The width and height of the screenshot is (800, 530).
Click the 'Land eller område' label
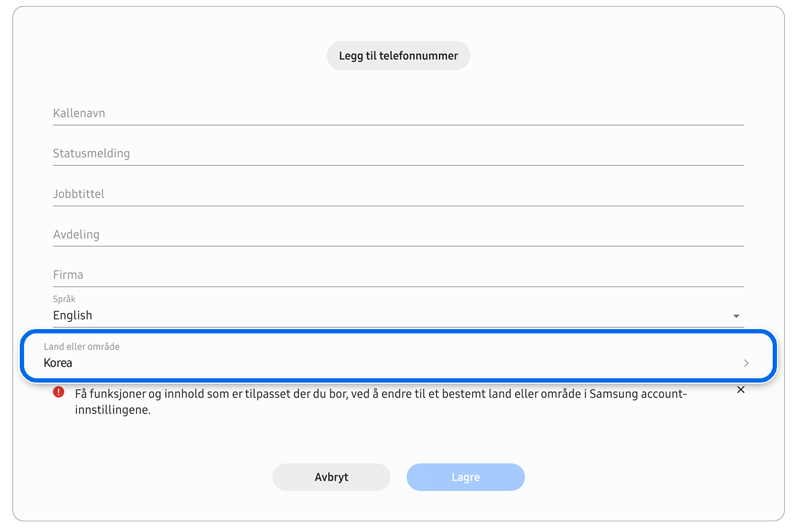(81, 347)
